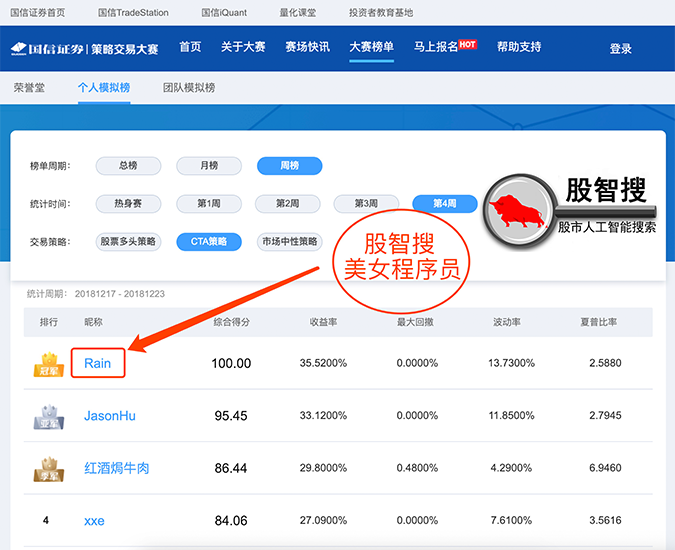The height and width of the screenshot is (550, 675).
Task: Click return value 35.5200%
Action: tap(323, 363)
